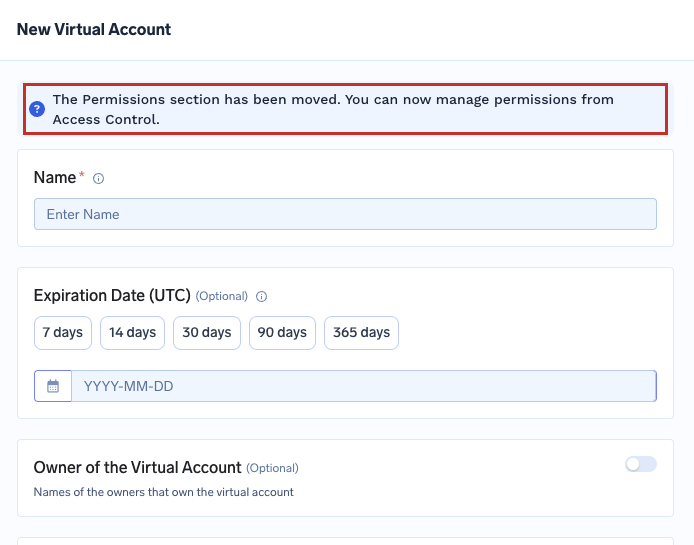Choose the 90 days expiration preset
Viewport: 694px width, 545px height.
tap(282, 332)
